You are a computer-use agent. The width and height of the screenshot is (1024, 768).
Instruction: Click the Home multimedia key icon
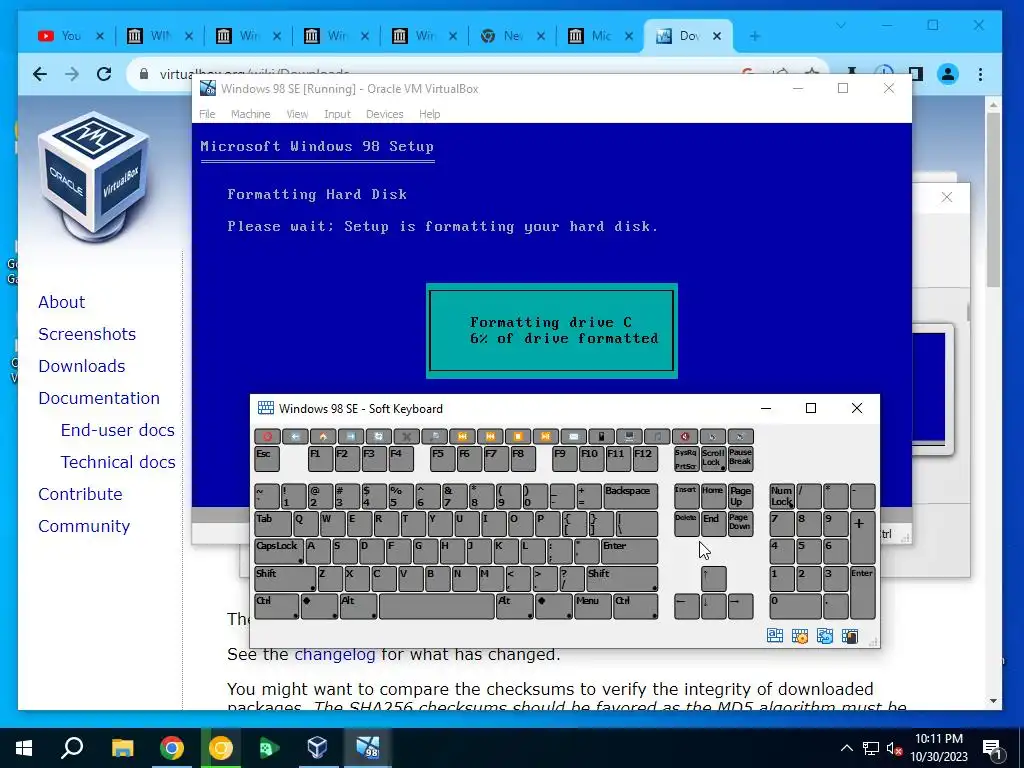pyautogui.click(x=323, y=436)
